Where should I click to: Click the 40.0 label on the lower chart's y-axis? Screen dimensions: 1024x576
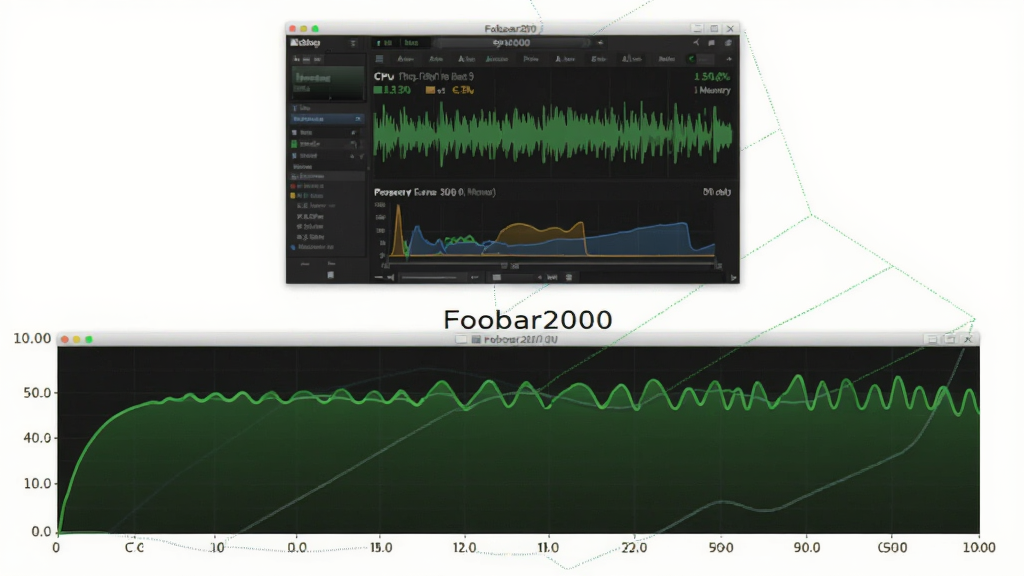tap(37, 438)
